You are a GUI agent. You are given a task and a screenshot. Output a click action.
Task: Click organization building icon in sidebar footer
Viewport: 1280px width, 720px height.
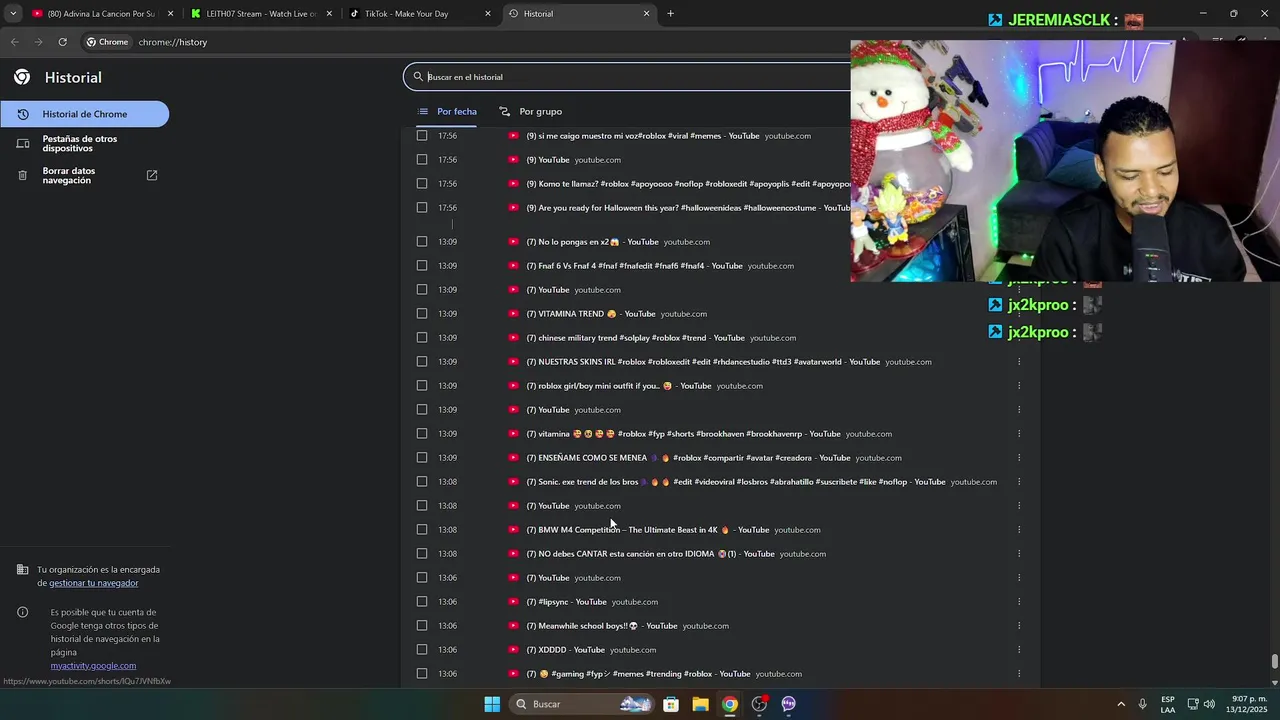[x=22, y=570]
